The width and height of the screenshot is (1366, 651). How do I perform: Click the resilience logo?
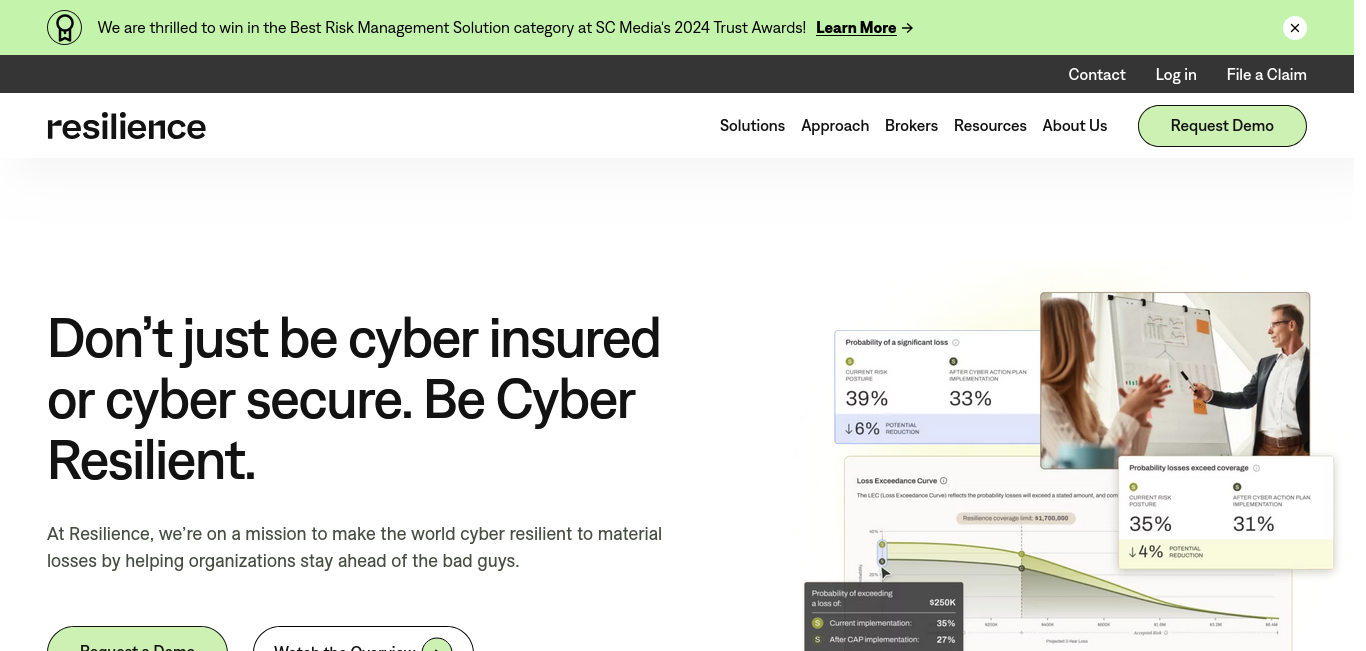(x=126, y=126)
